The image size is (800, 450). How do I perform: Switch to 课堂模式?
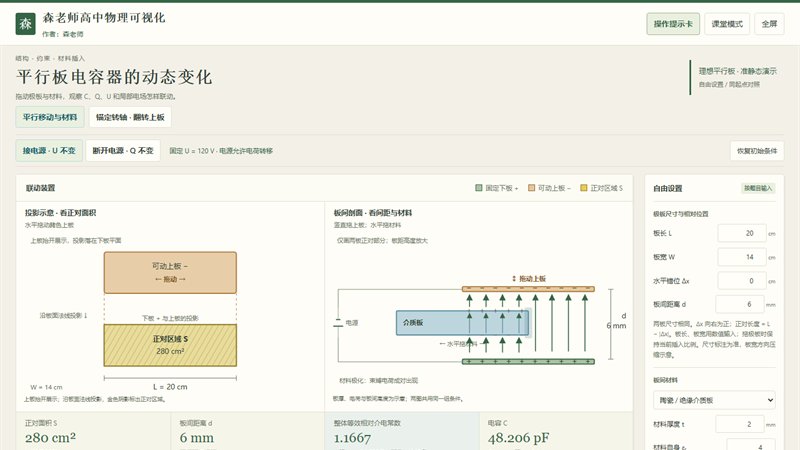pyautogui.click(x=727, y=24)
